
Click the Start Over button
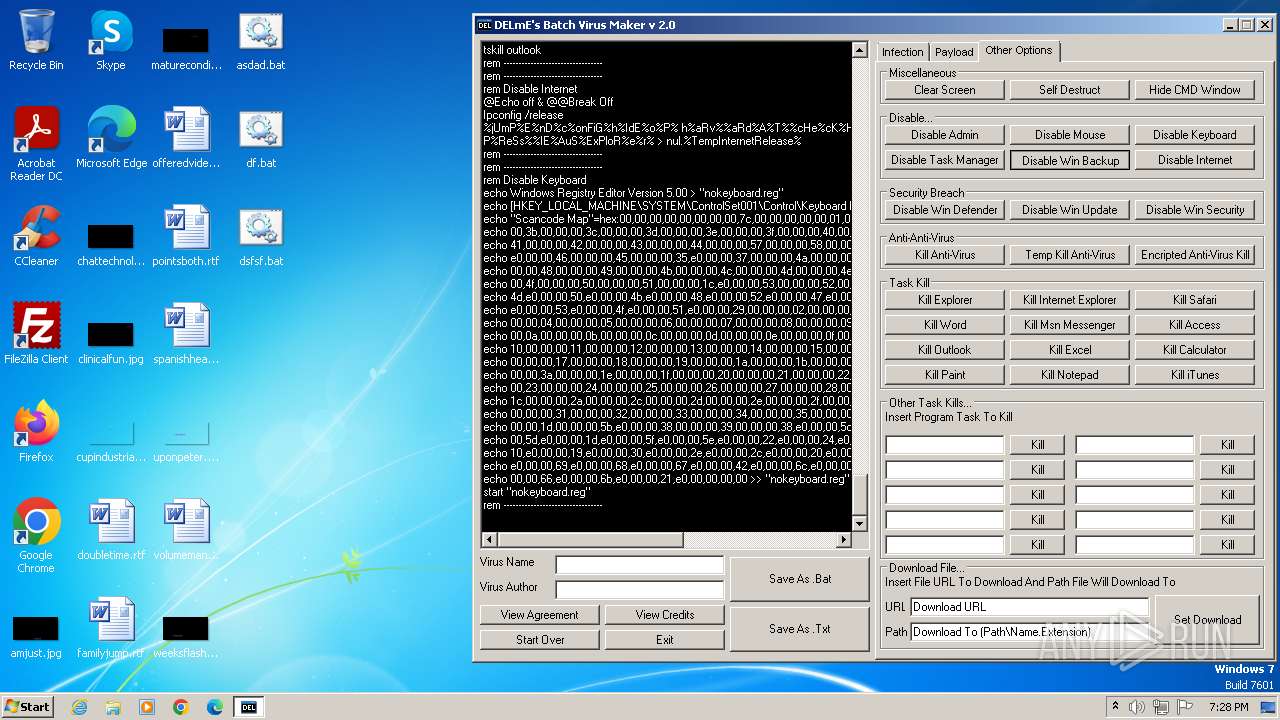(539, 640)
